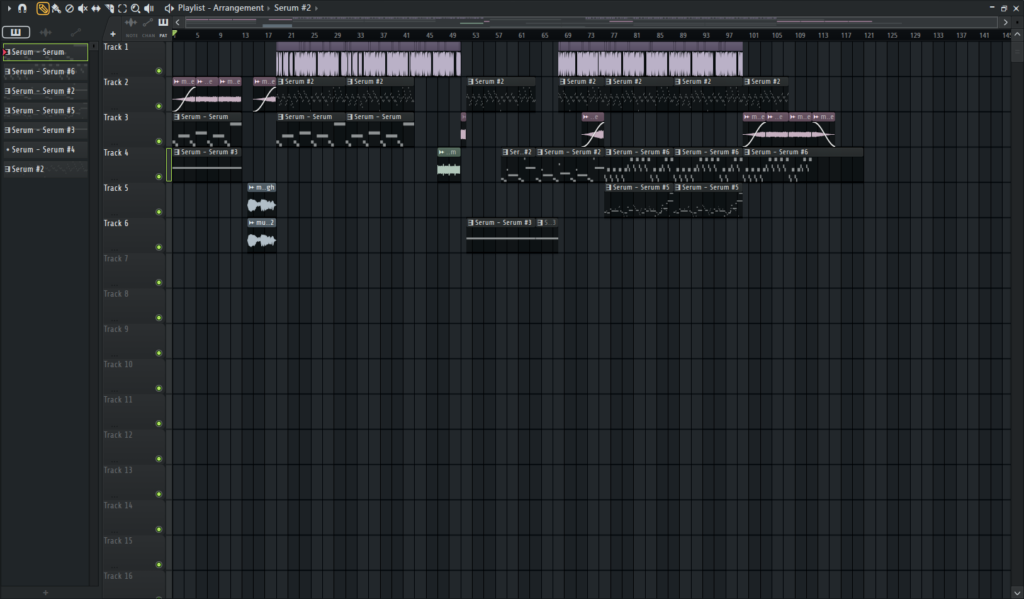Viewport: 1024px width, 599px height.
Task: Open the playlist options menu arrow
Action: coord(8,8)
